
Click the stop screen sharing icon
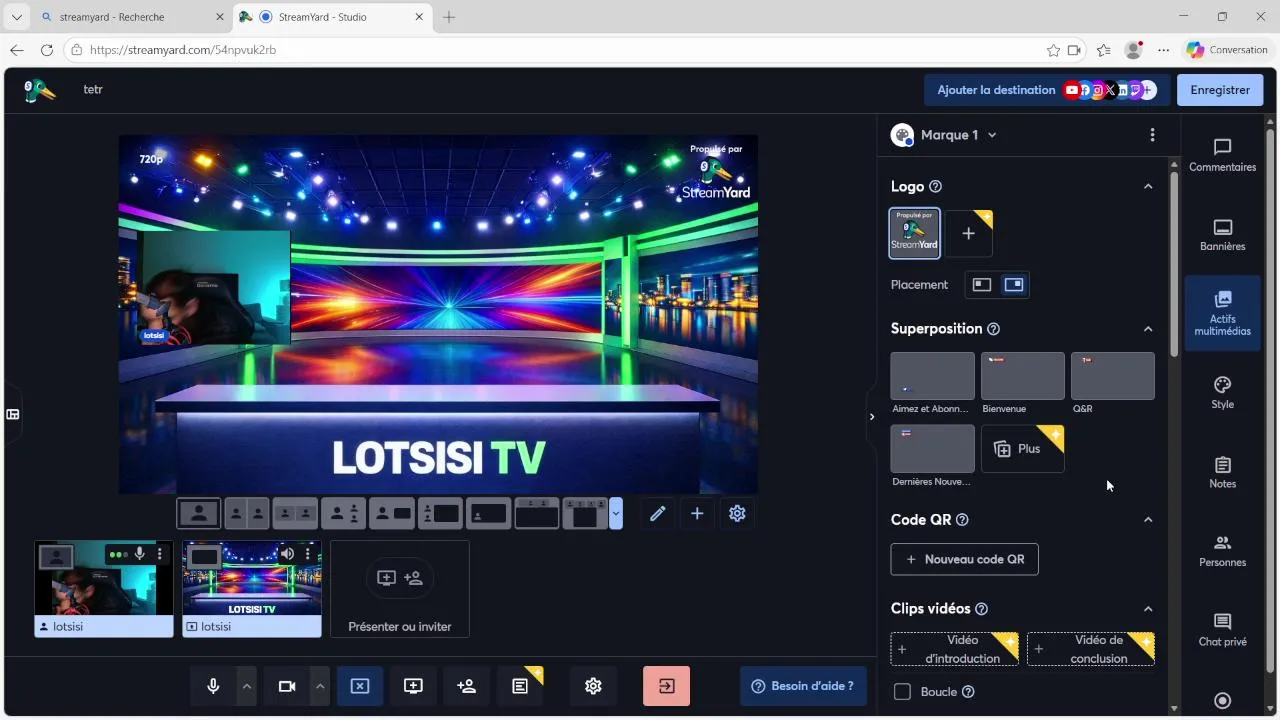click(x=360, y=686)
